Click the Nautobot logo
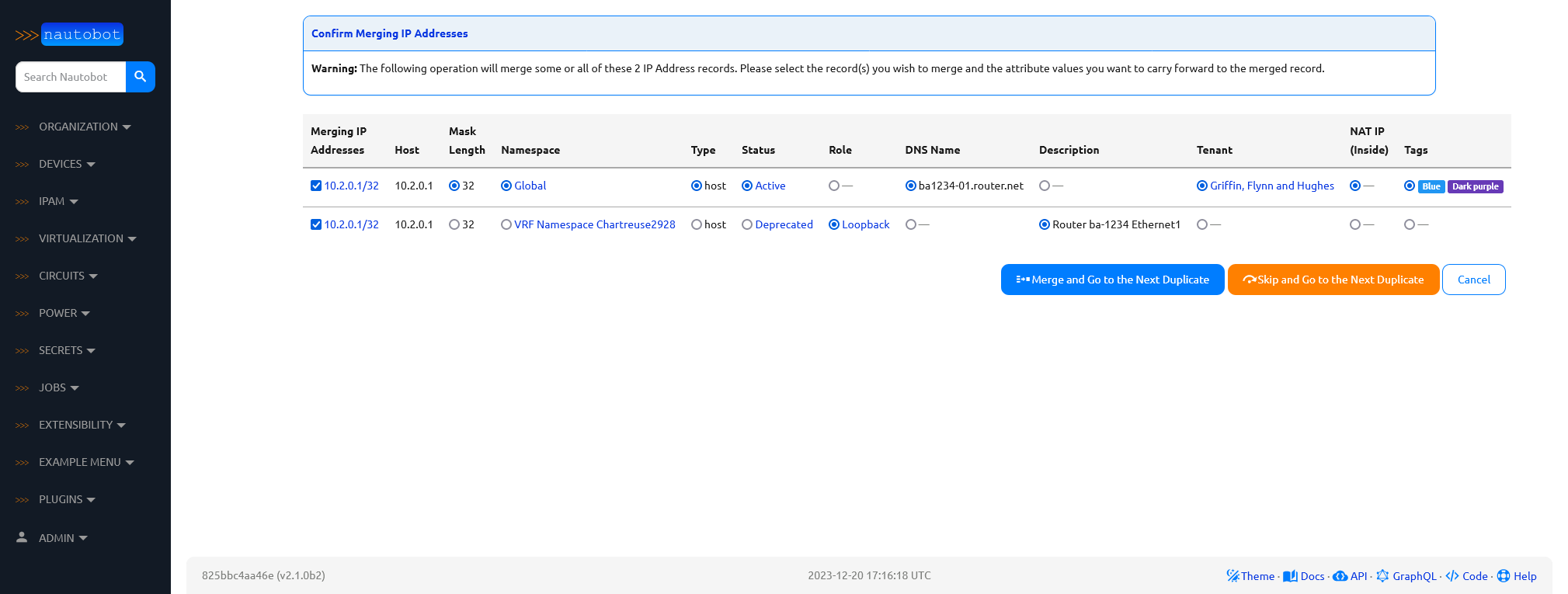The image size is (1568, 594). tap(69, 35)
